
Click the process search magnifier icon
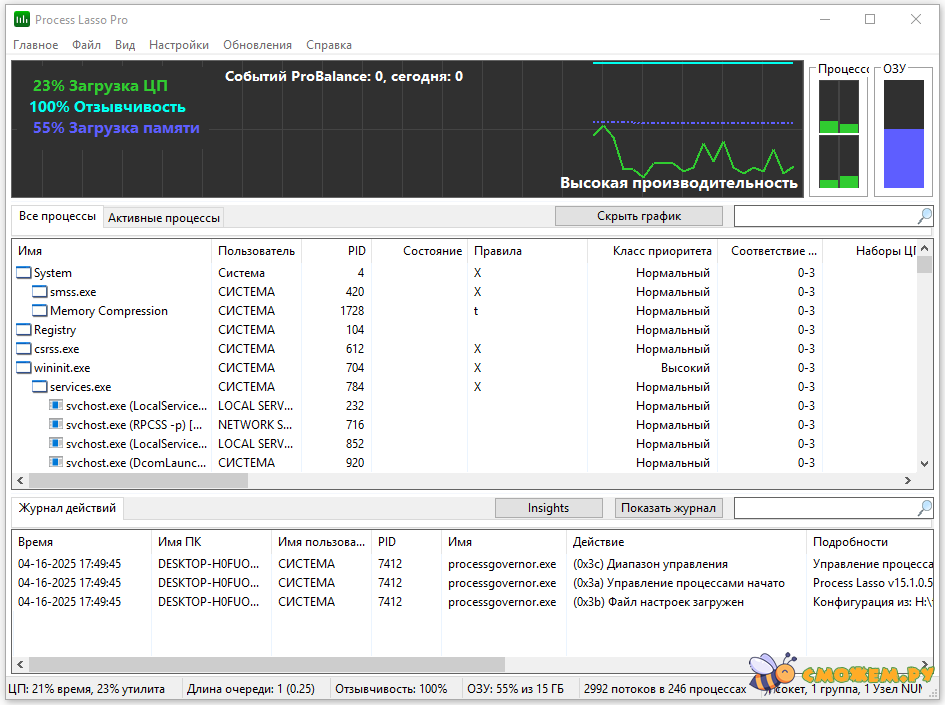coord(924,216)
